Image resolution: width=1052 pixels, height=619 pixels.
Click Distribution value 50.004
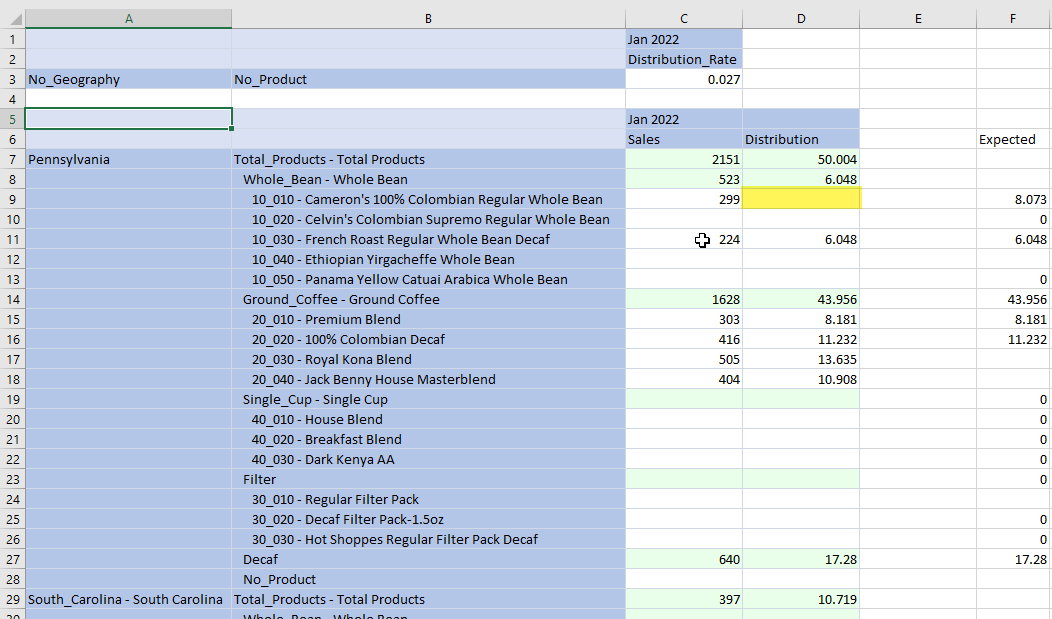coord(800,159)
